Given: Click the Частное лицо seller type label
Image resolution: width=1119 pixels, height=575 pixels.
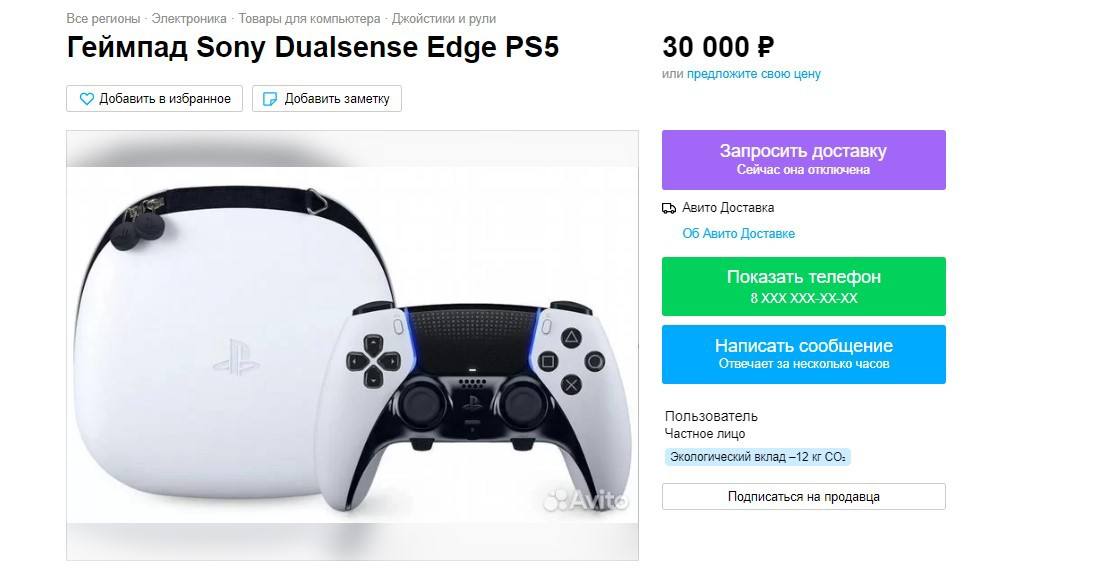Looking at the screenshot, I should click(704, 434).
